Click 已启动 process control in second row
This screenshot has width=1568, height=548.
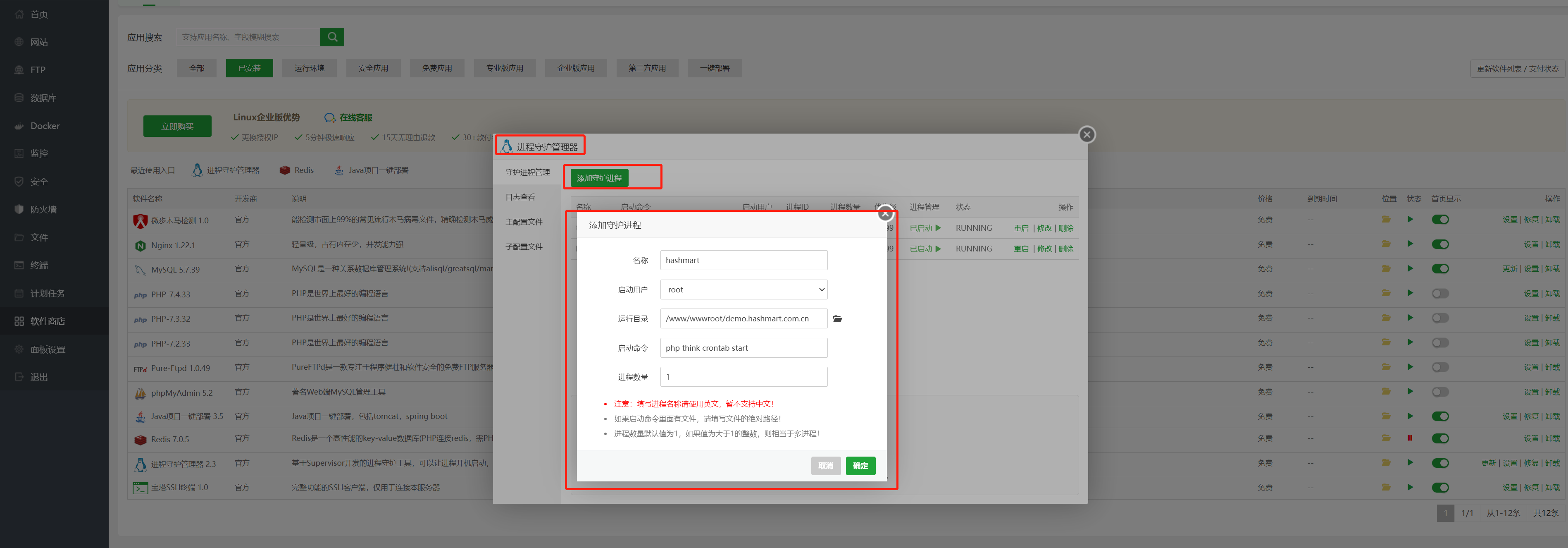(925, 249)
